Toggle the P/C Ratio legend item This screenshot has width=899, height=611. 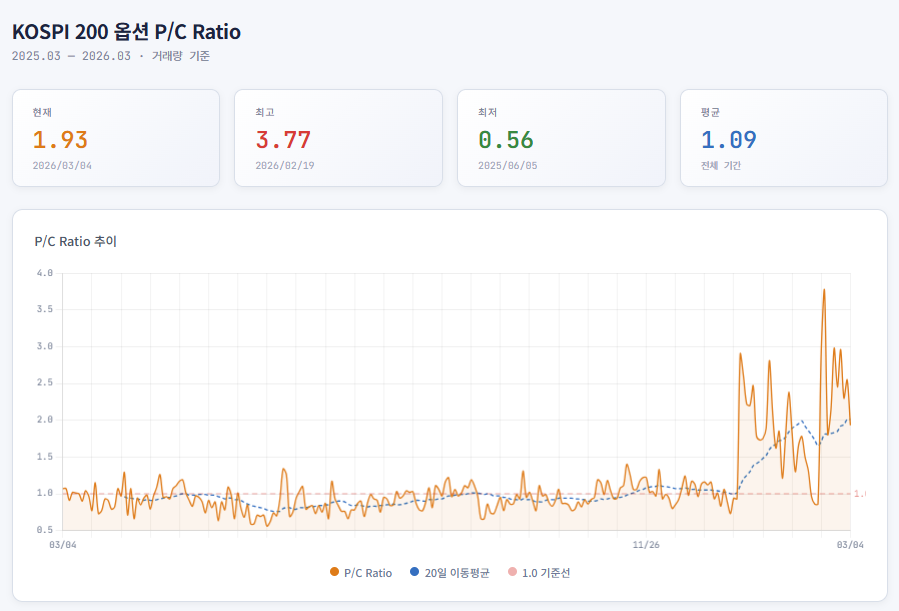click(361, 573)
